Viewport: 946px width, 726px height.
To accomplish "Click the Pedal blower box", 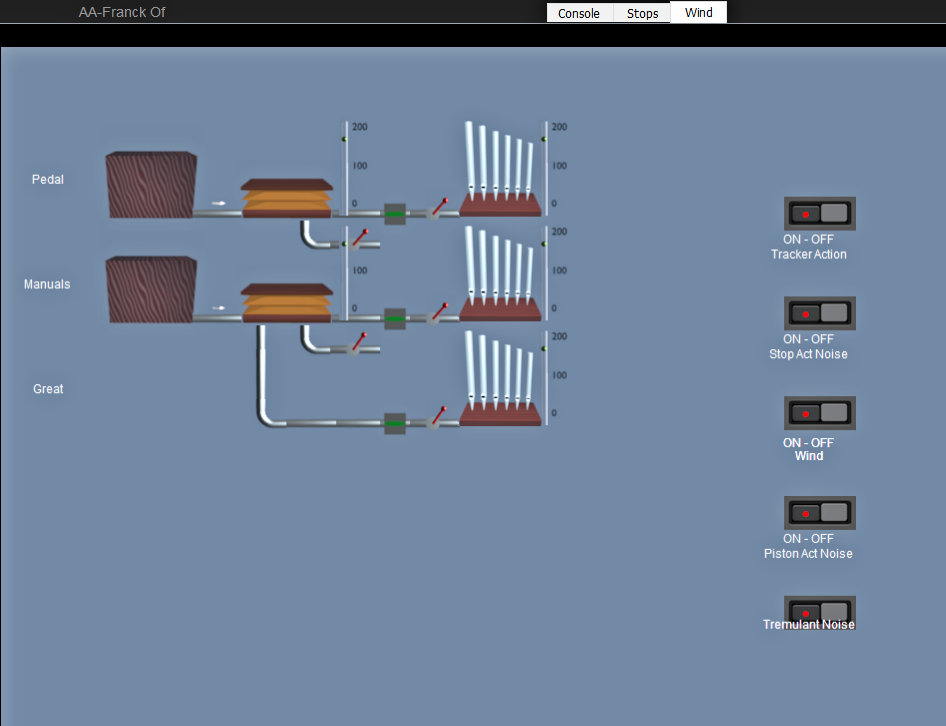I will point(151,185).
